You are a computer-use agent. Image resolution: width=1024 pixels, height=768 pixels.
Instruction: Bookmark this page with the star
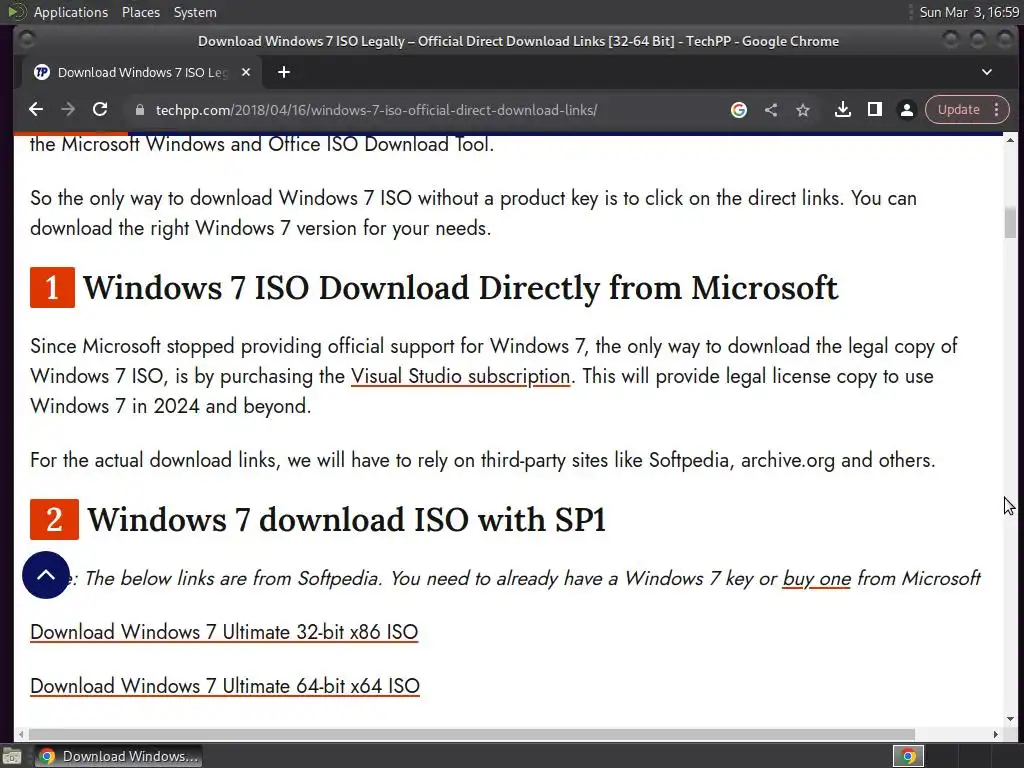coord(803,110)
